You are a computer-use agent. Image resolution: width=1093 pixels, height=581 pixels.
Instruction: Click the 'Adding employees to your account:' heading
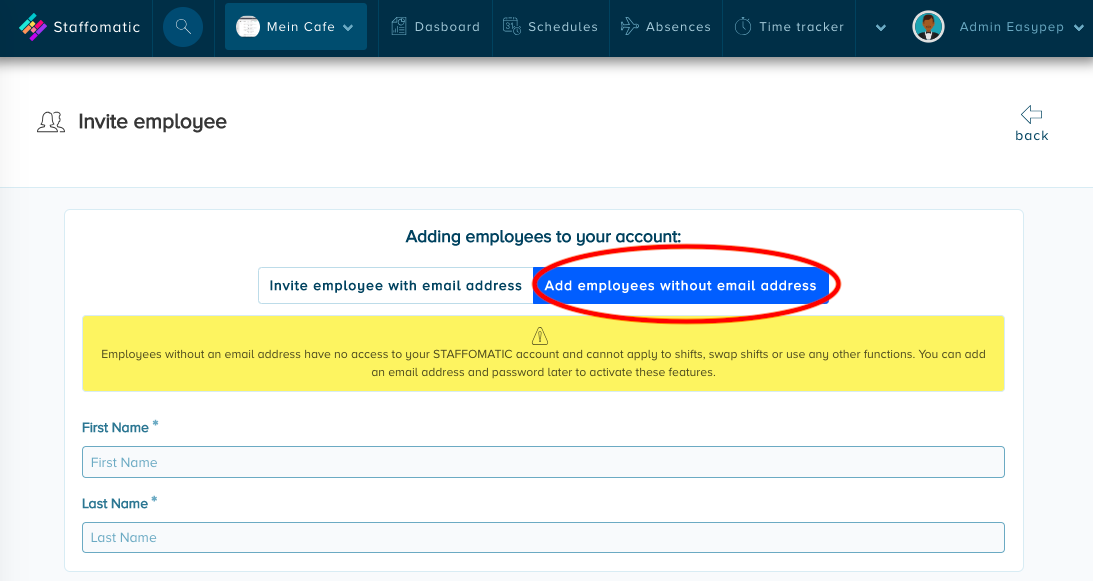click(543, 236)
